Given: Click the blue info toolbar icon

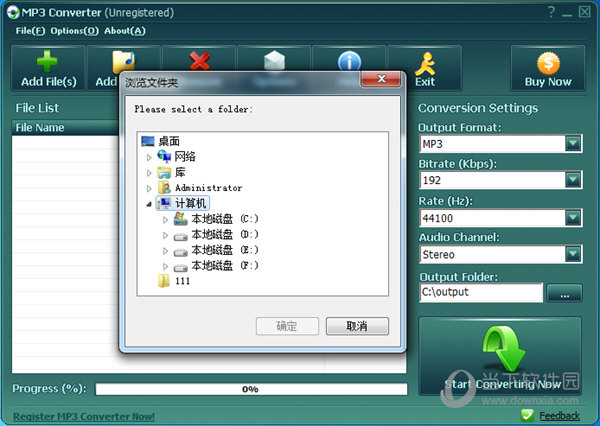Looking at the screenshot, I should click(x=349, y=61).
